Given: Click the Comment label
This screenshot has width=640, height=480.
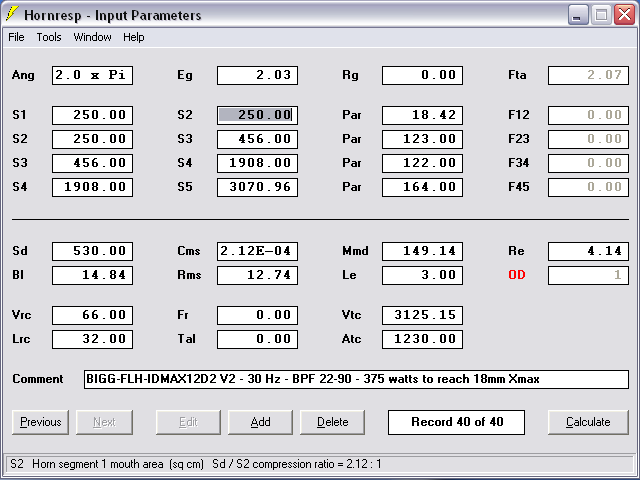Looking at the screenshot, I should click(x=38, y=379).
